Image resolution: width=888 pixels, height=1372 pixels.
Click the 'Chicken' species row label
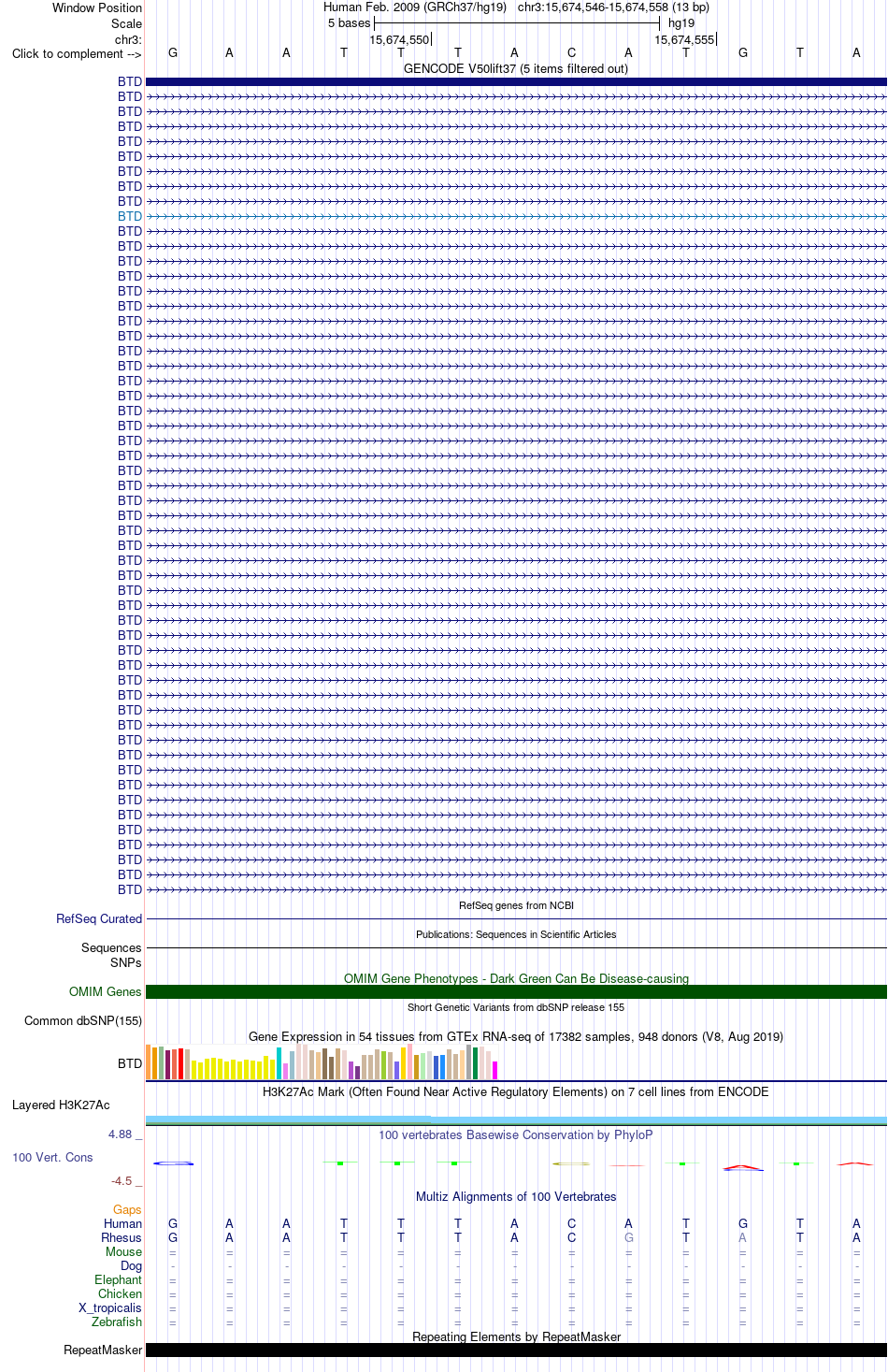tap(120, 1293)
